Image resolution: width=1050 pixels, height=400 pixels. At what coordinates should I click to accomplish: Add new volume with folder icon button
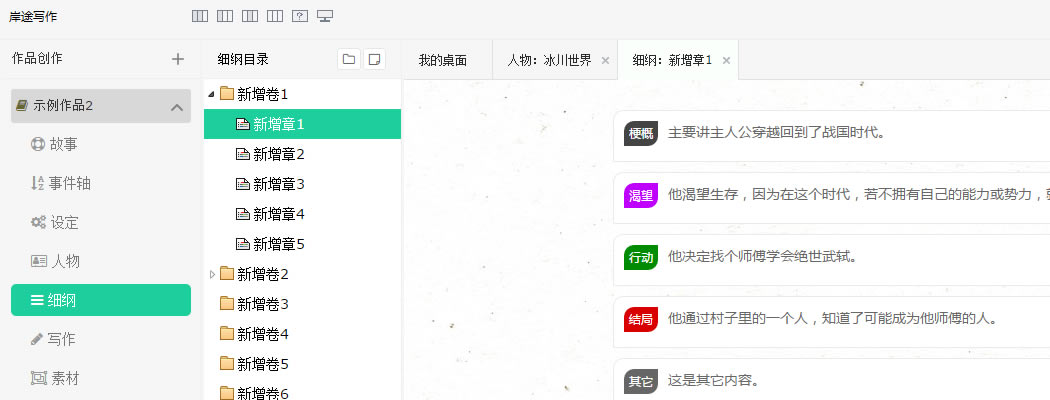tap(349, 59)
